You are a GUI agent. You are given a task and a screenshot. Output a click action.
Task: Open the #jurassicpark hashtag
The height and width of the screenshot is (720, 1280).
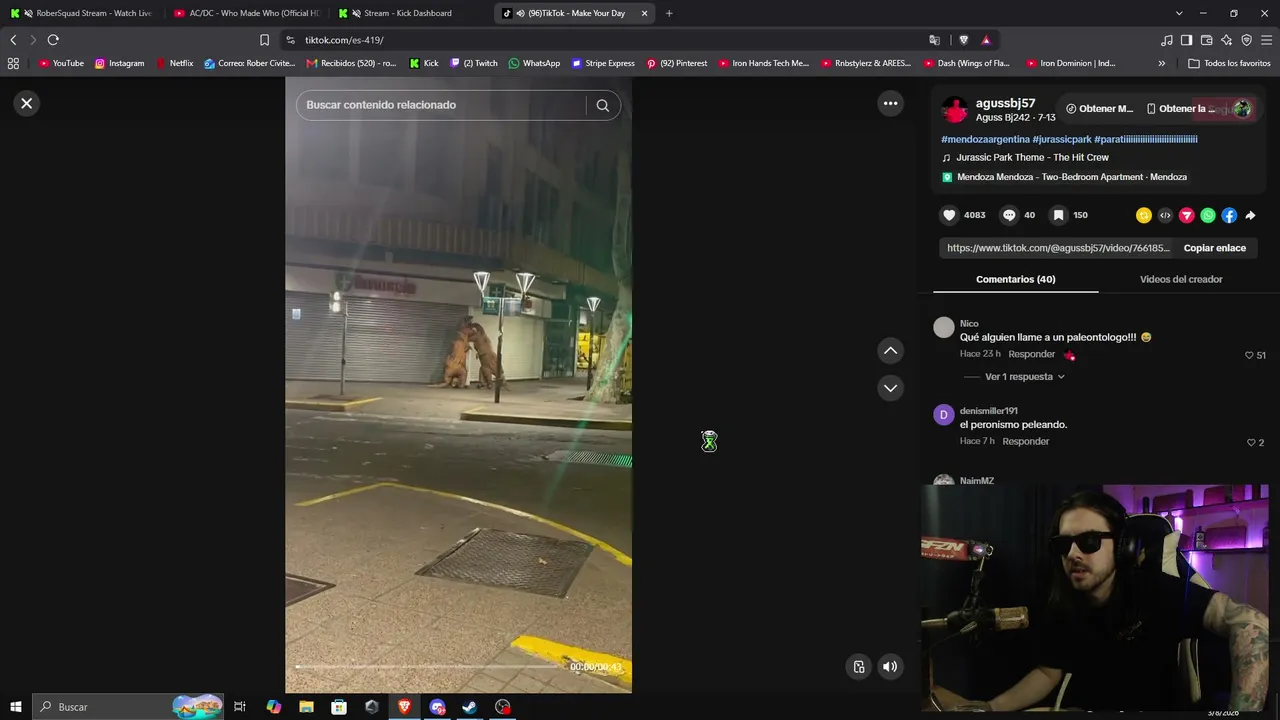pos(1062,139)
